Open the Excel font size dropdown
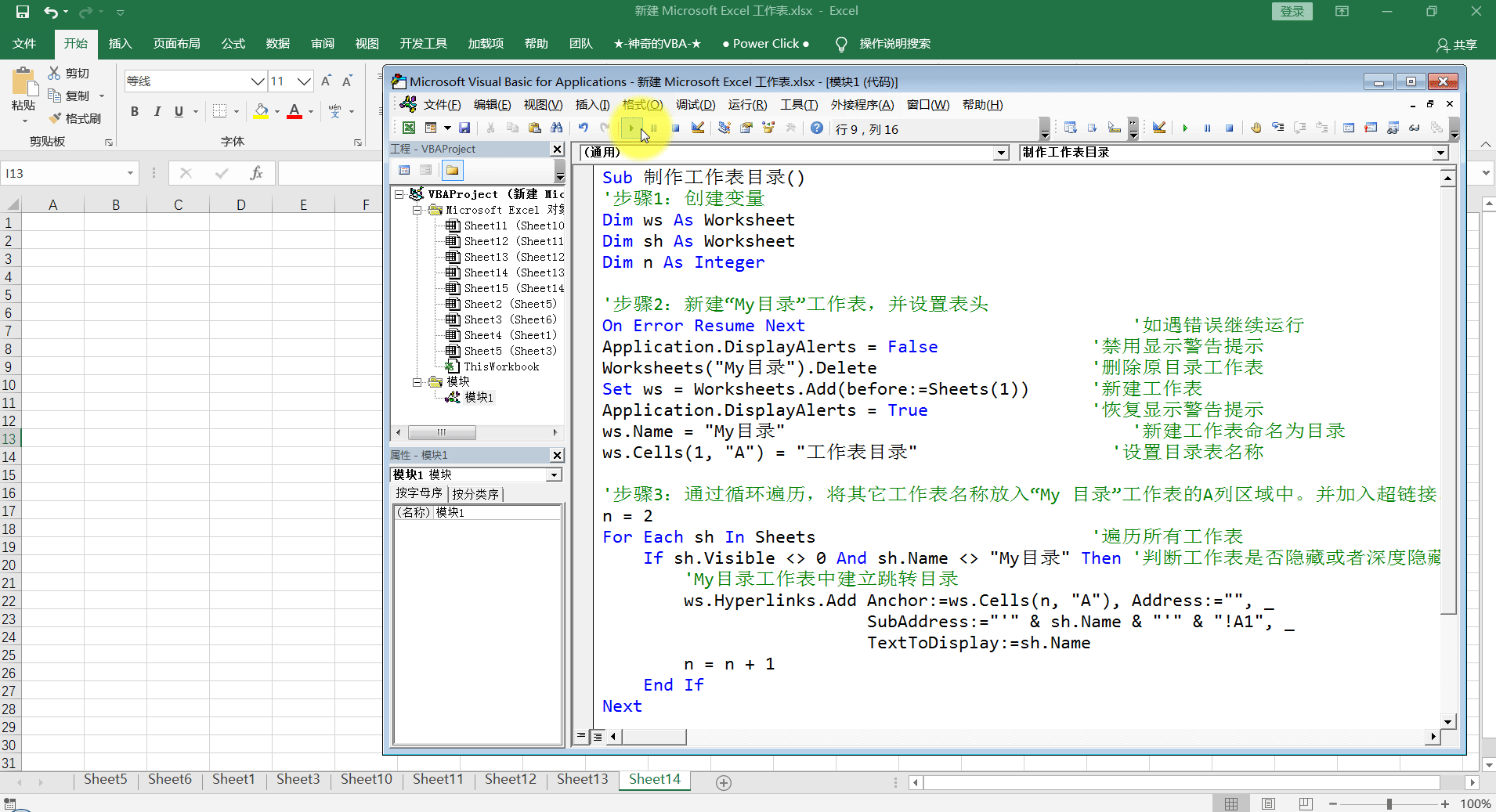 pos(304,81)
